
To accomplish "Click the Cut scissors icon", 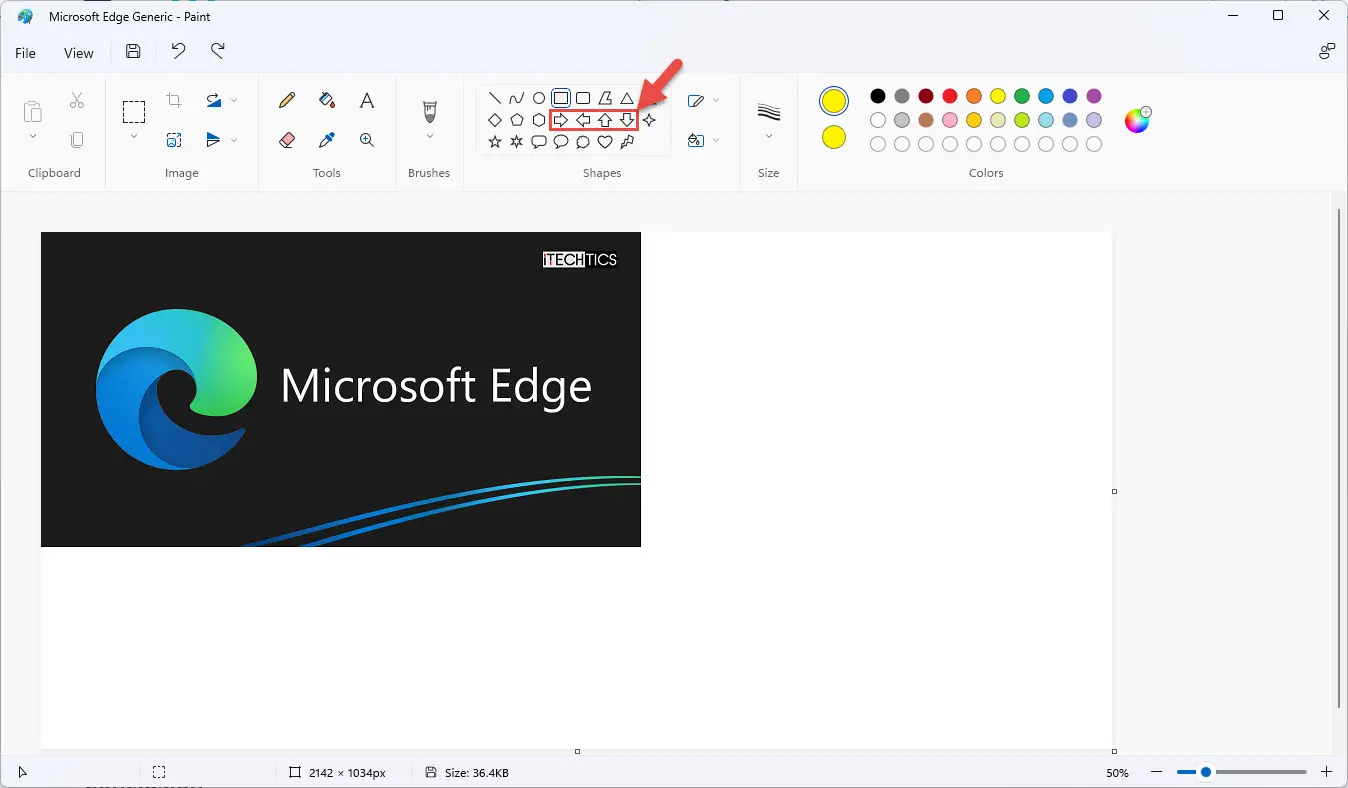I will pyautogui.click(x=77, y=100).
